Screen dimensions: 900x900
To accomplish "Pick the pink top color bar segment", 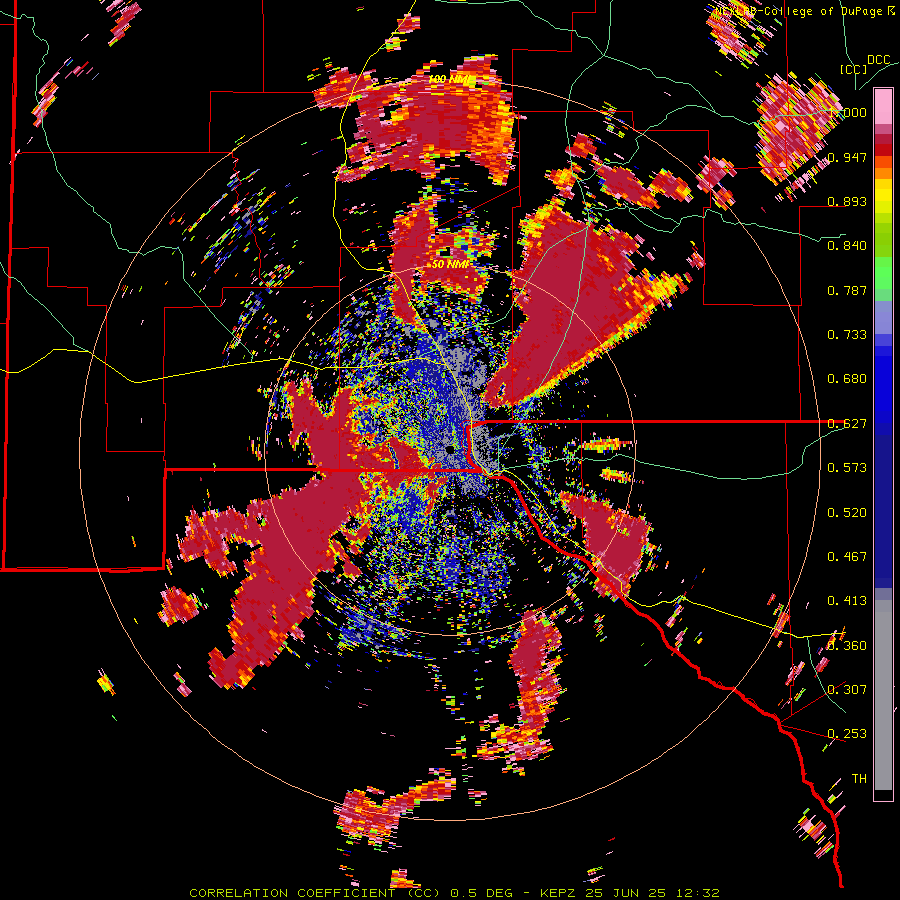I will 883,106.
